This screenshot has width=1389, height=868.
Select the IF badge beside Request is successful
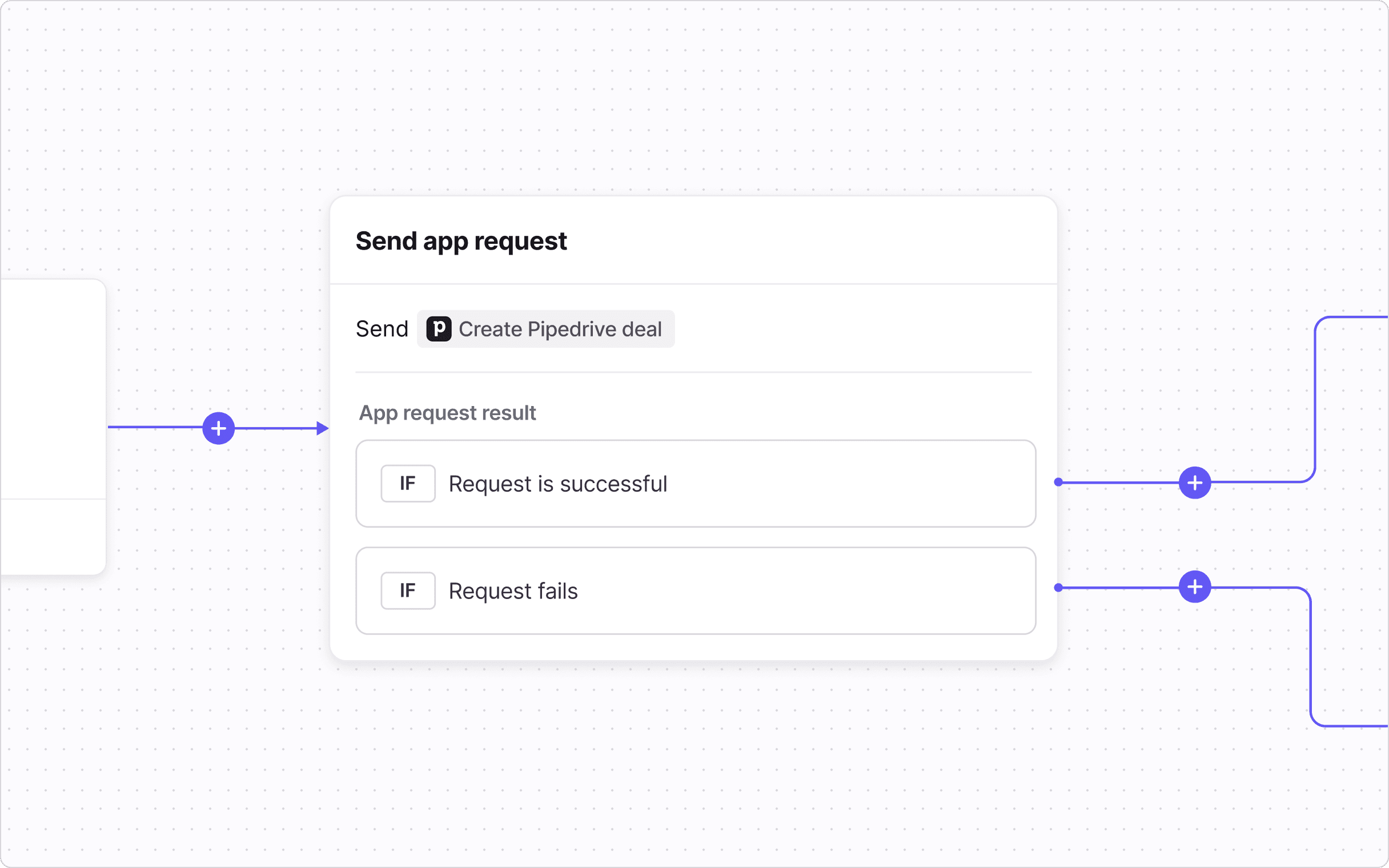click(408, 483)
